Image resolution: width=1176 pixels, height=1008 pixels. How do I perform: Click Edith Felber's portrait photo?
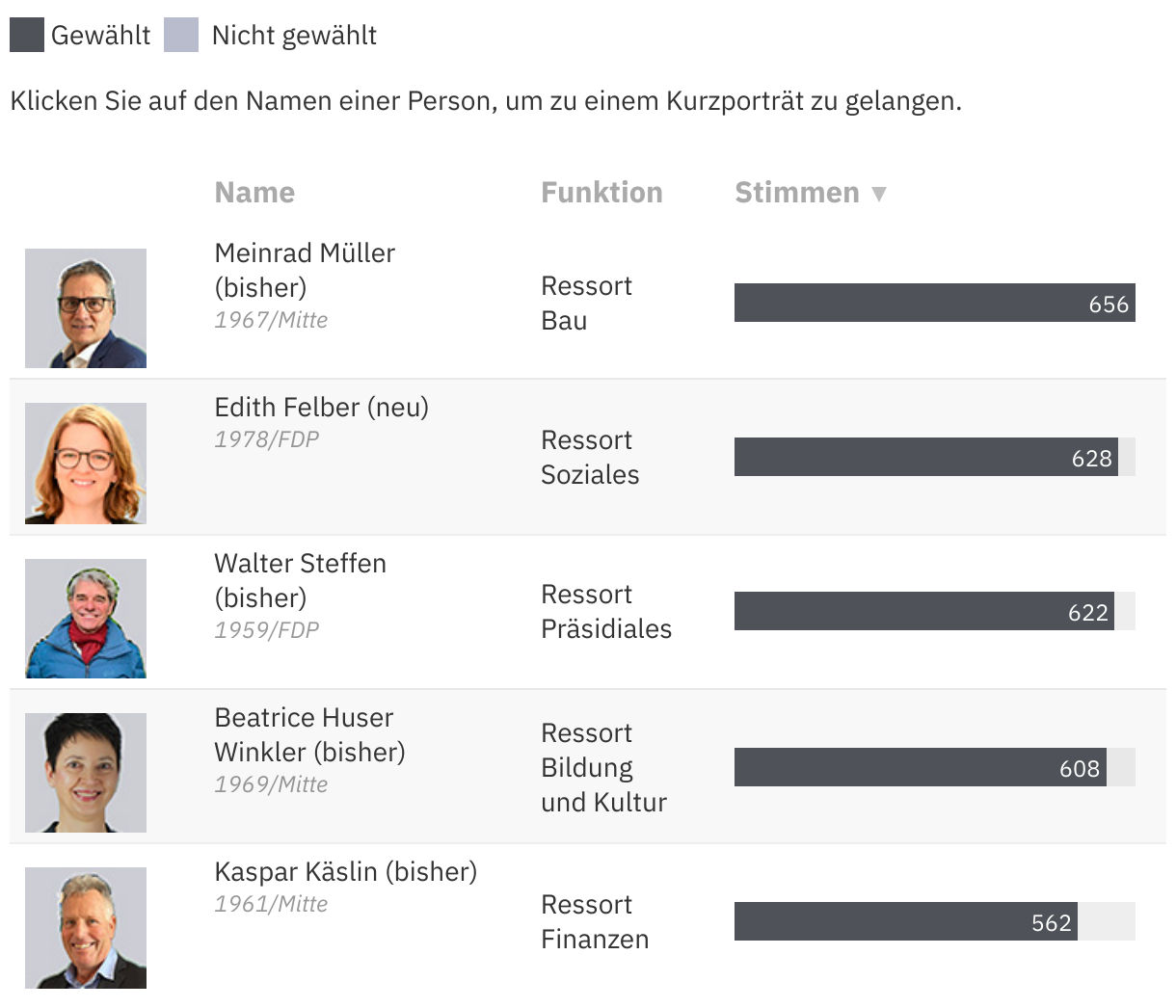[x=85, y=462]
